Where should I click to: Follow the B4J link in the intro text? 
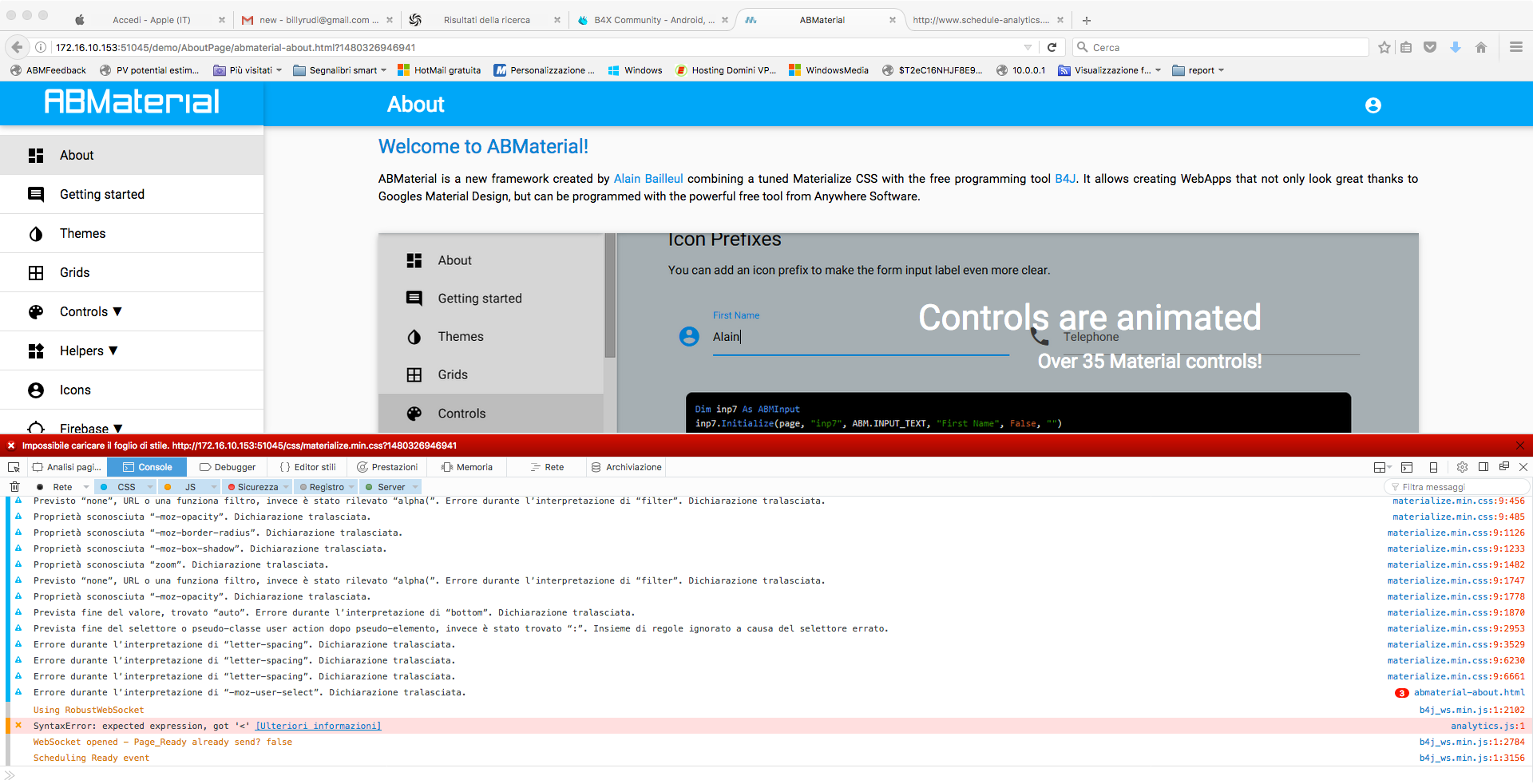[x=1065, y=179]
